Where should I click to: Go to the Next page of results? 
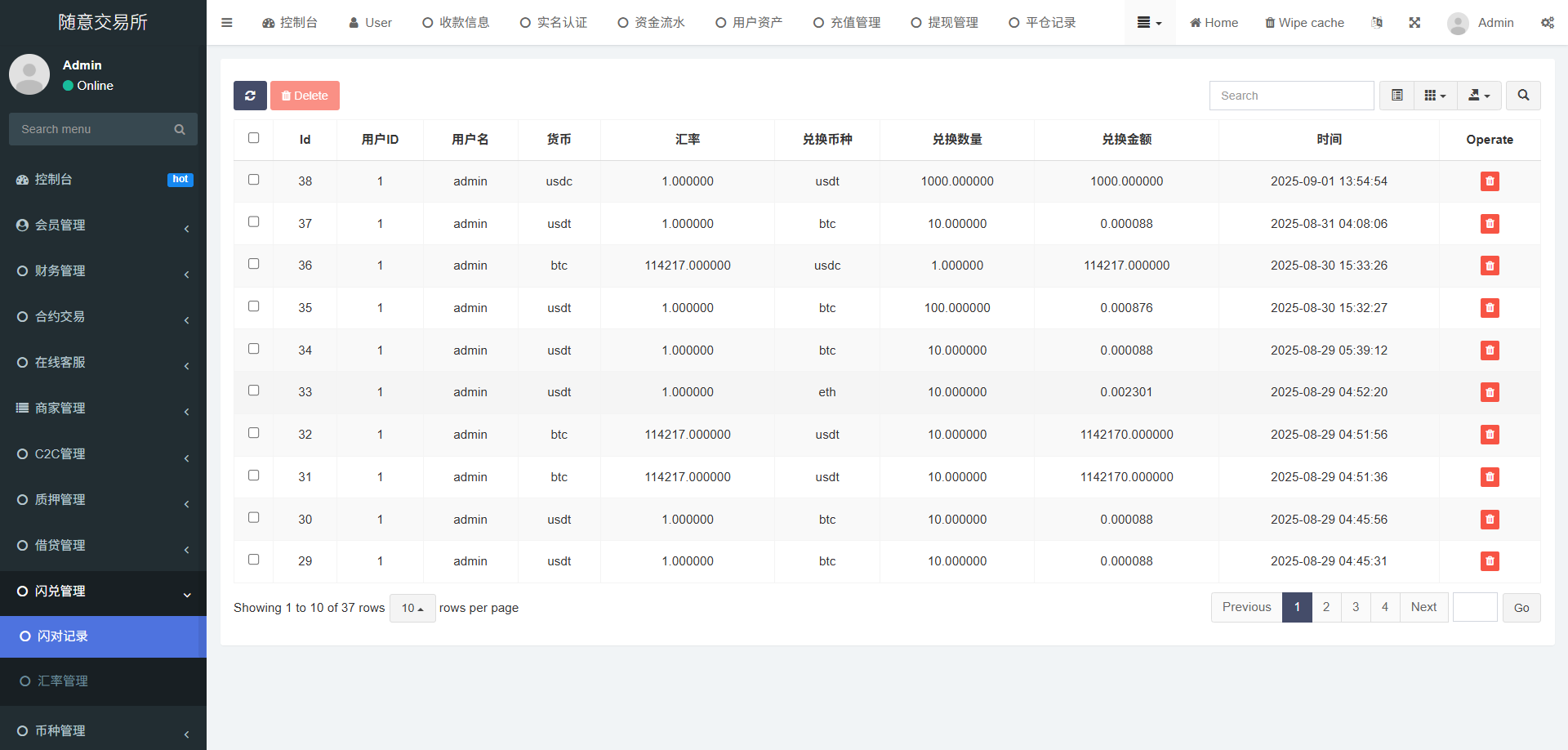[1423, 607]
